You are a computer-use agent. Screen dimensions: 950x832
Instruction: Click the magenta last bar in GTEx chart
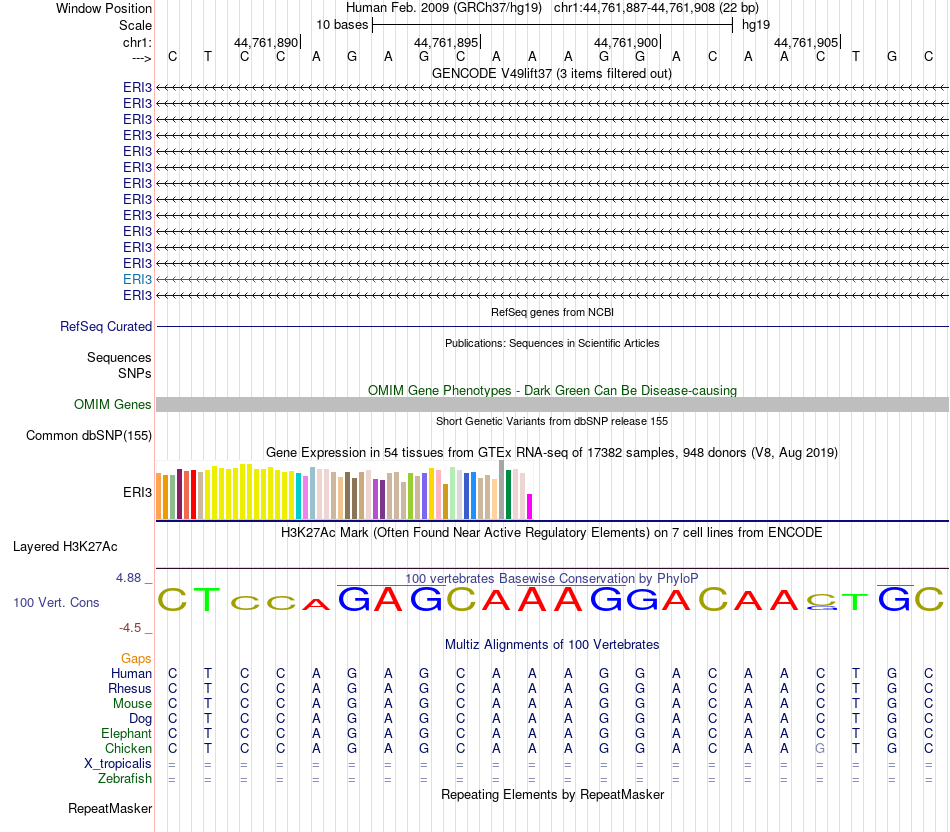tap(530, 507)
